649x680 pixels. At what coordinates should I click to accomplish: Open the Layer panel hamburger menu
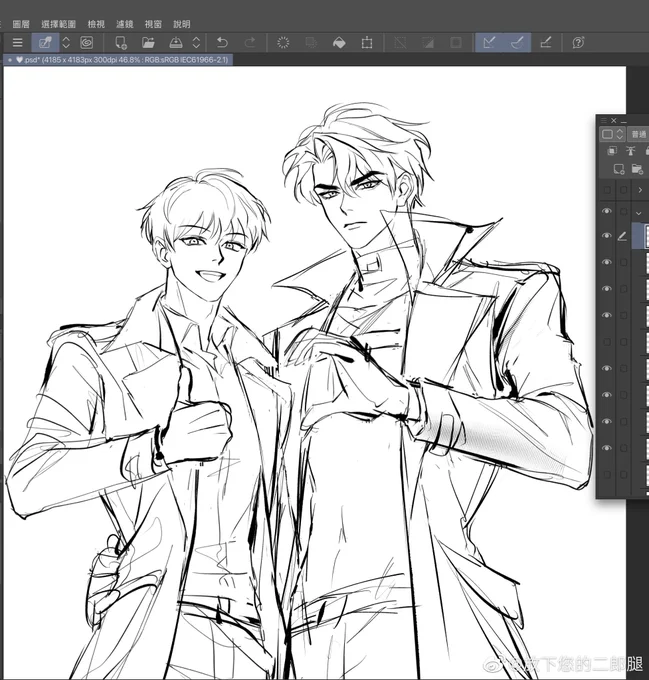604,121
